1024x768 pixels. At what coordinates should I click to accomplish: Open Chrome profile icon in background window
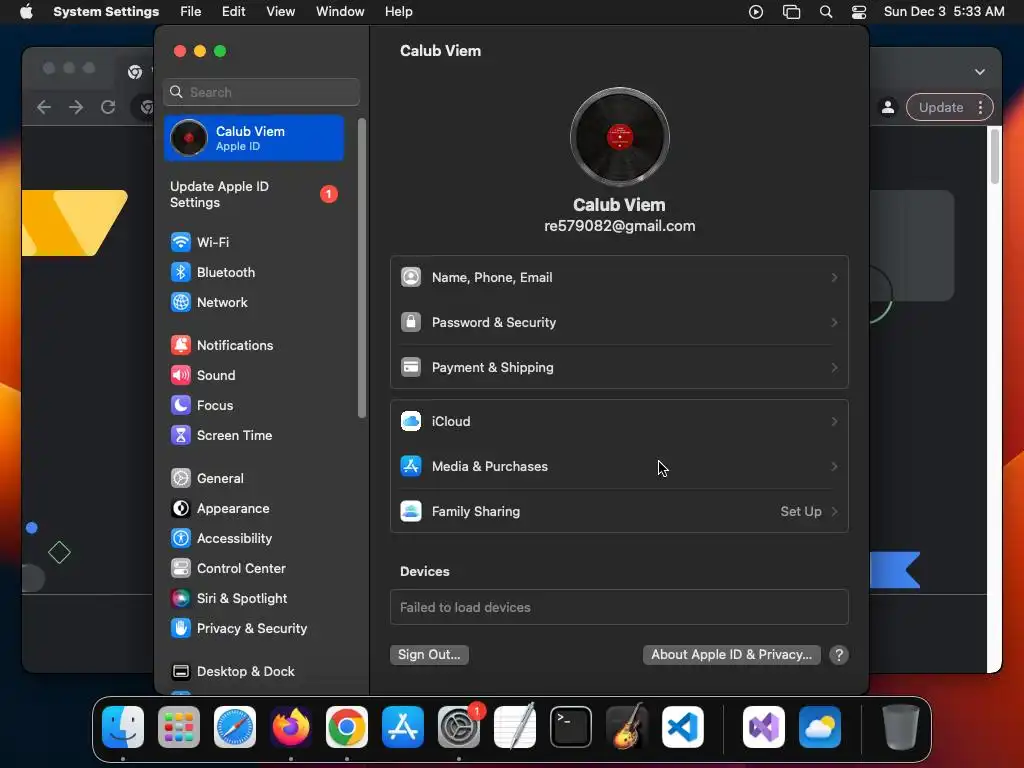click(888, 107)
